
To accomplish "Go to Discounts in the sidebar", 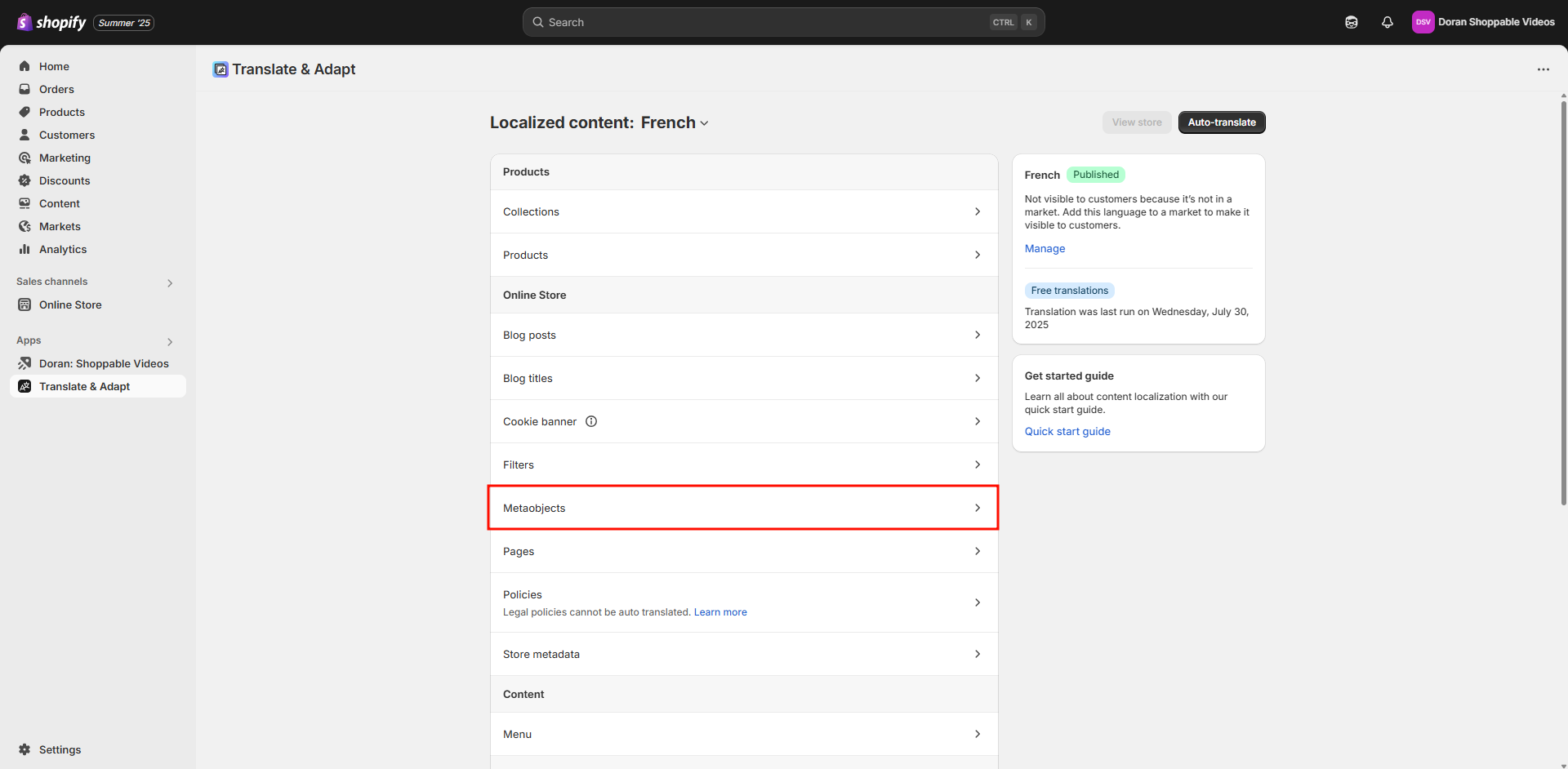I will (x=65, y=180).
